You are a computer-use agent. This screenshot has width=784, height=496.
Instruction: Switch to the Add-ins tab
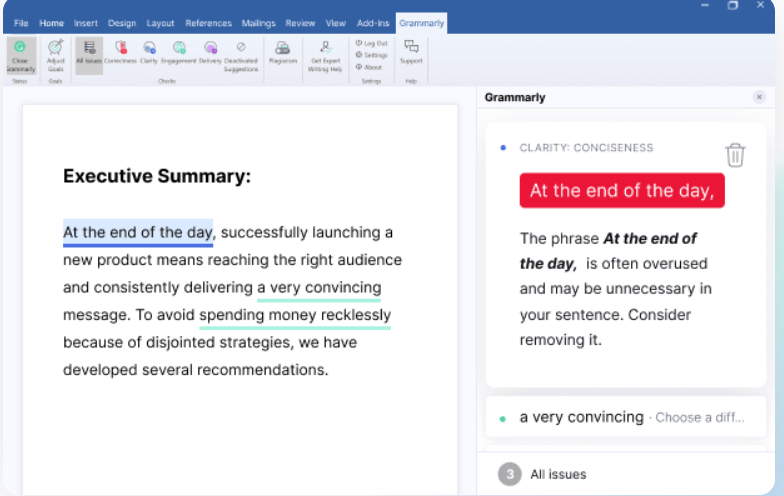pos(373,23)
